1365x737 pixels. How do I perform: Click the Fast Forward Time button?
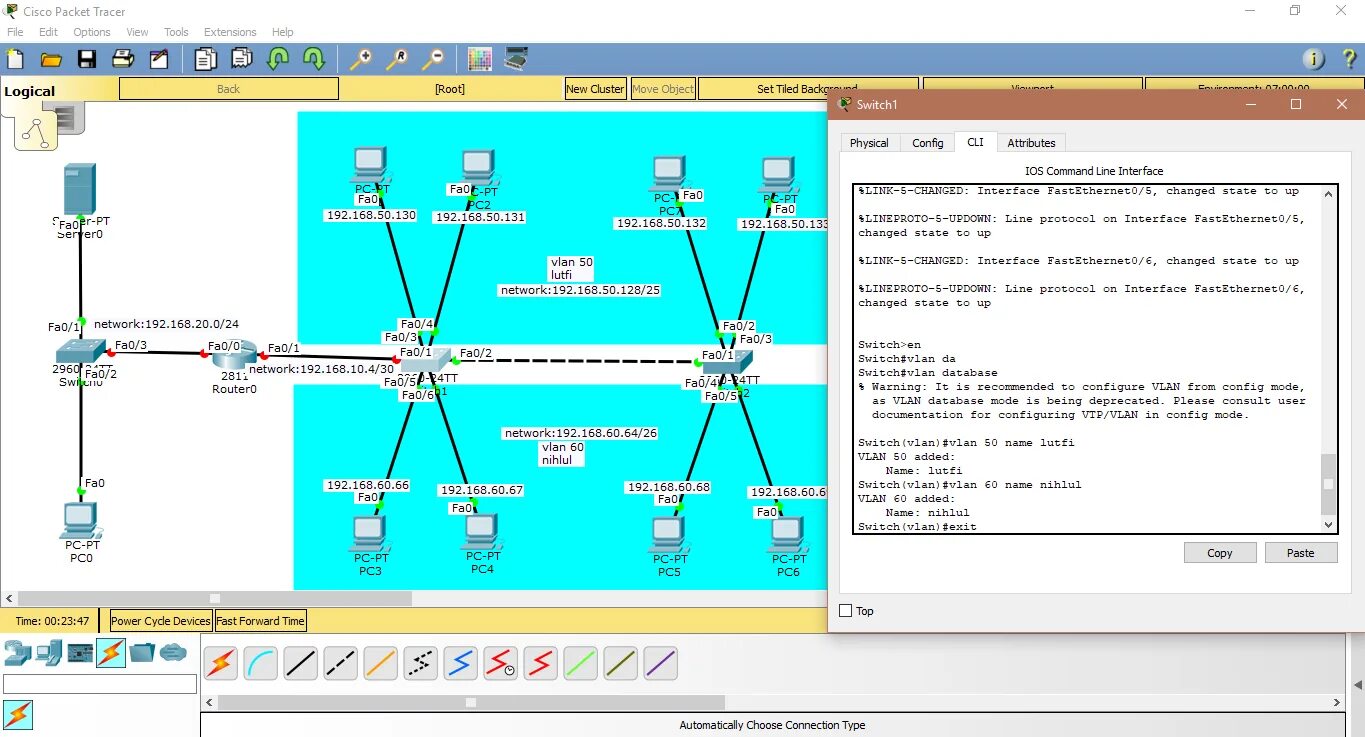tap(260, 621)
